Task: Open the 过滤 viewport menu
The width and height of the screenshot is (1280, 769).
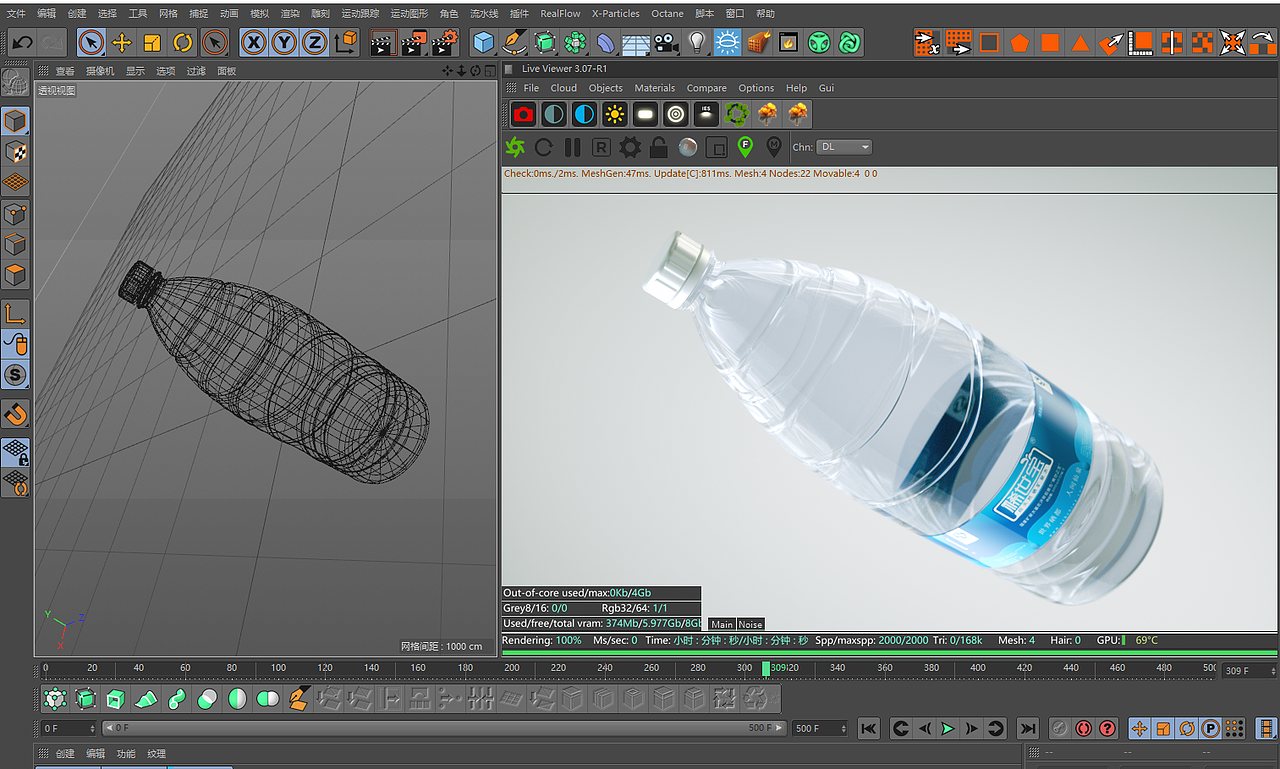Action: (x=196, y=71)
